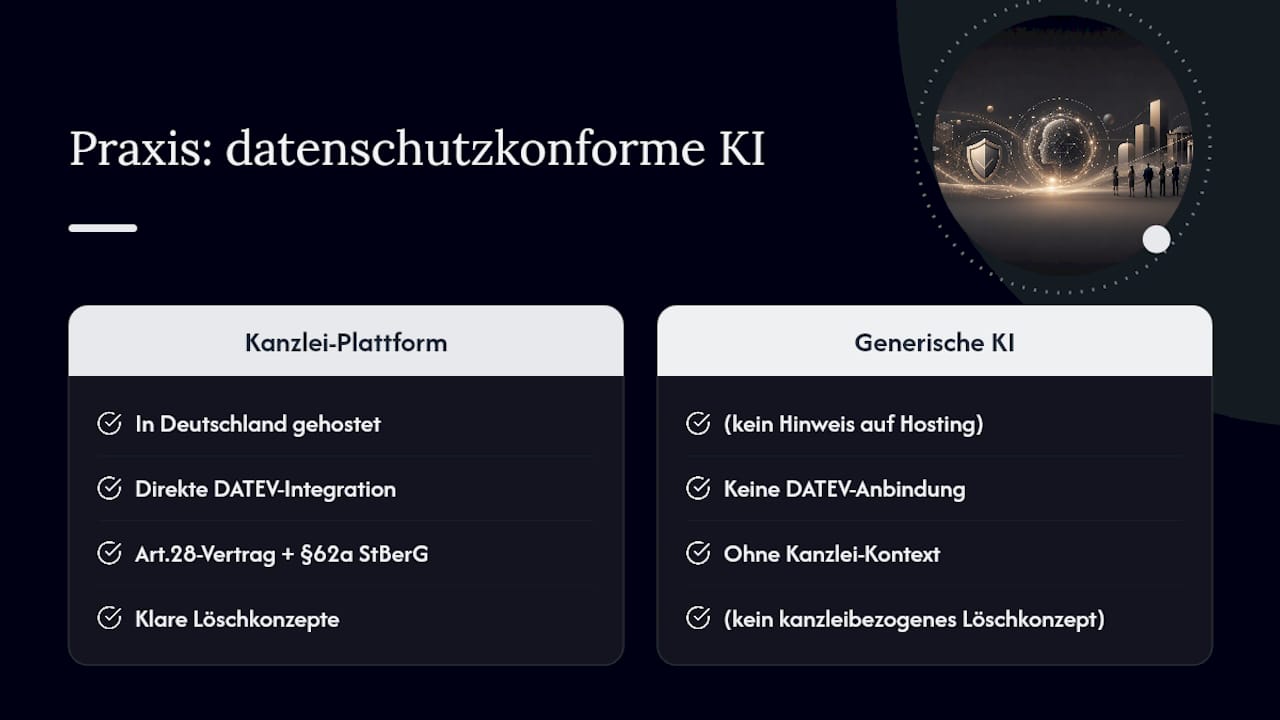Click the checkmark icon beside kein Hinweis auf Hosting

pyautogui.click(x=698, y=424)
